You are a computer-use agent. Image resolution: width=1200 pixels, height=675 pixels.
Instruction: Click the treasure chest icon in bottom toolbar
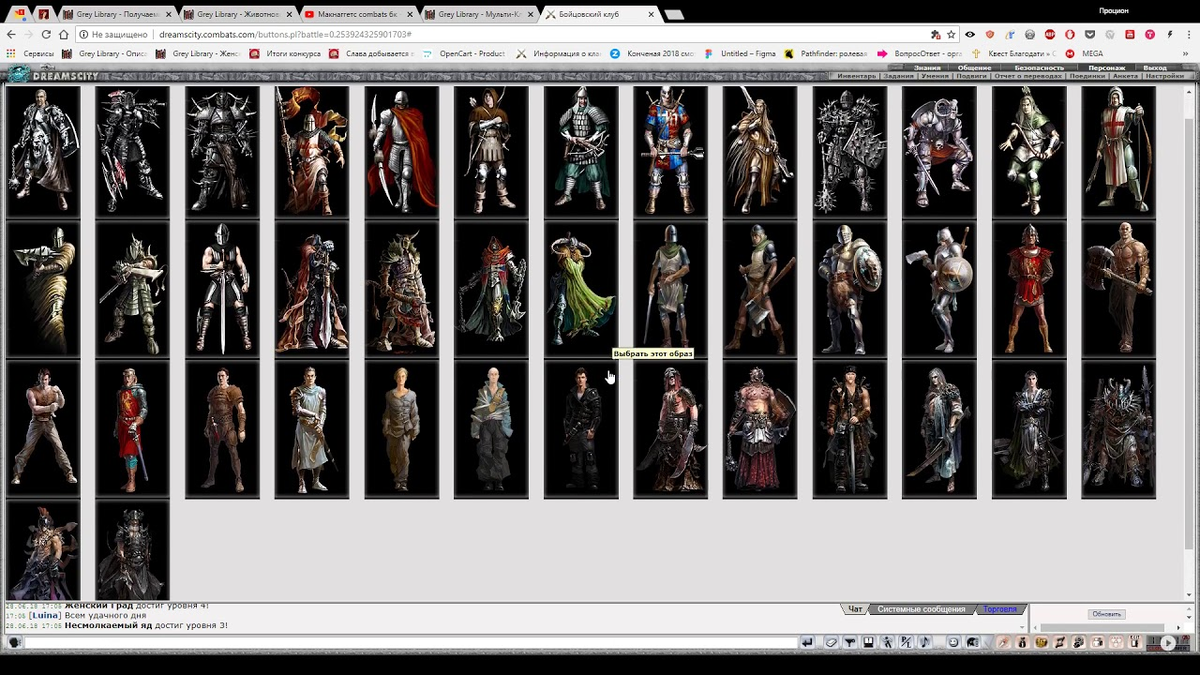(1040, 643)
